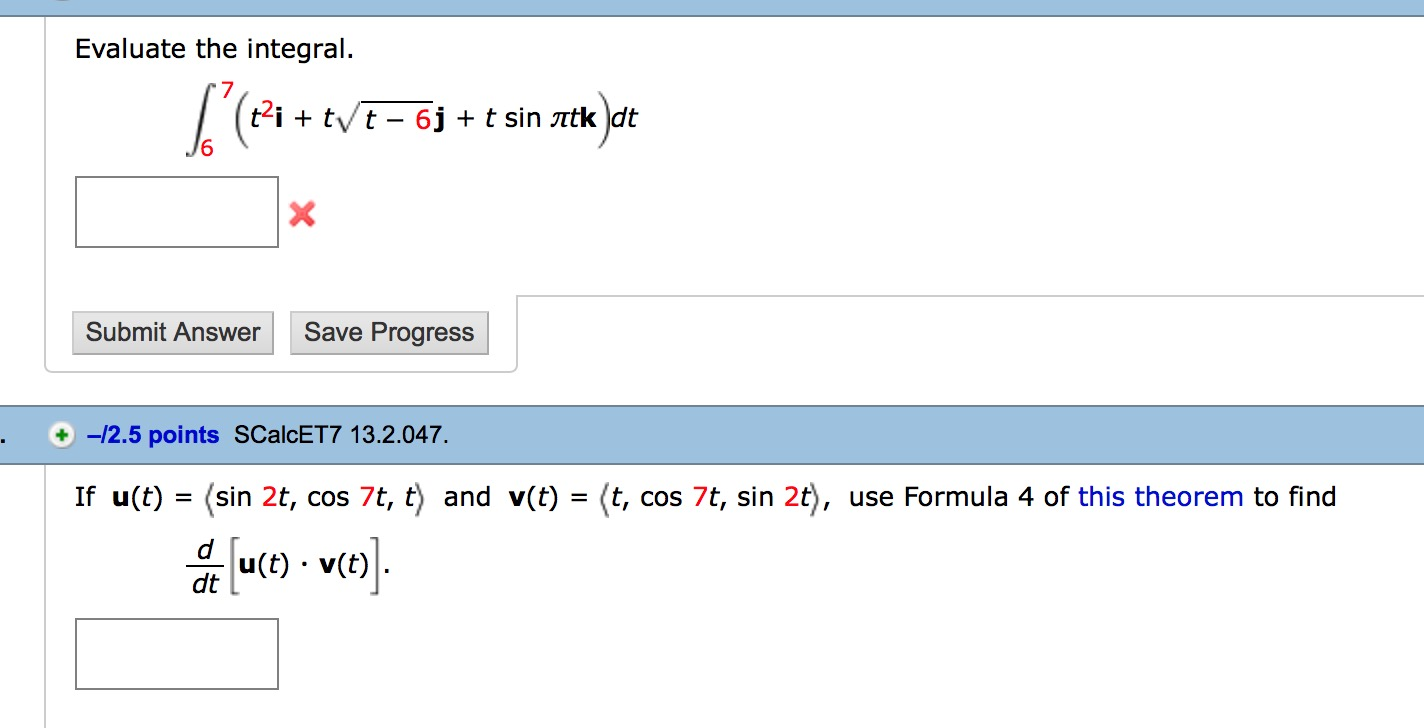Open the "this theorem" hyperlink
Viewport: 1424px width, 728px height.
(1159, 496)
